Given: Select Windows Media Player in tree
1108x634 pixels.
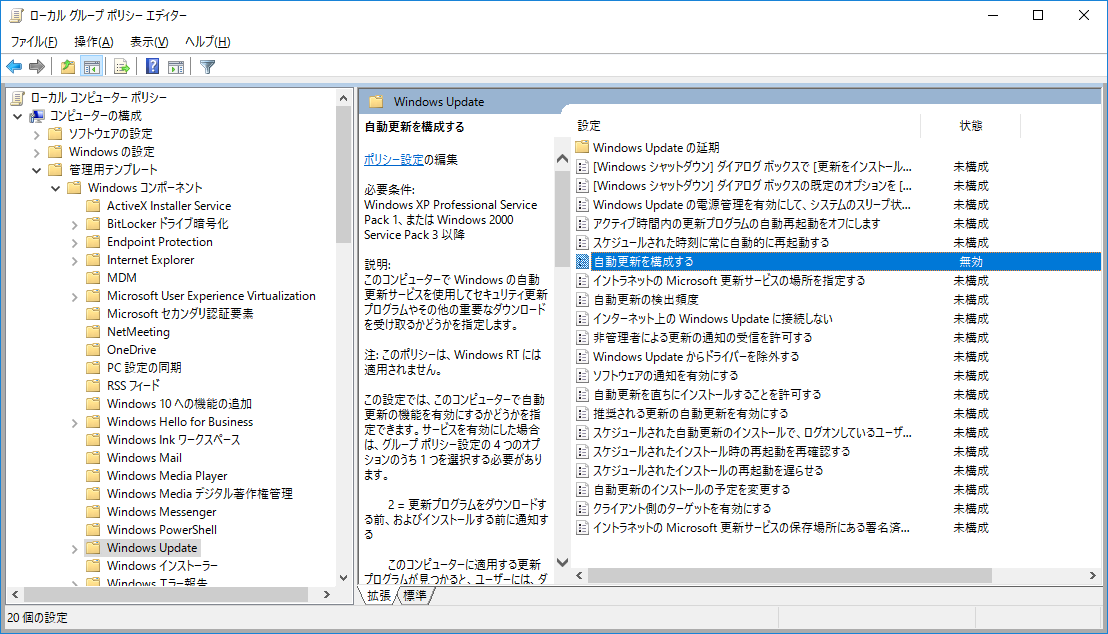Looking at the screenshot, I should click(x=167, y=476).
